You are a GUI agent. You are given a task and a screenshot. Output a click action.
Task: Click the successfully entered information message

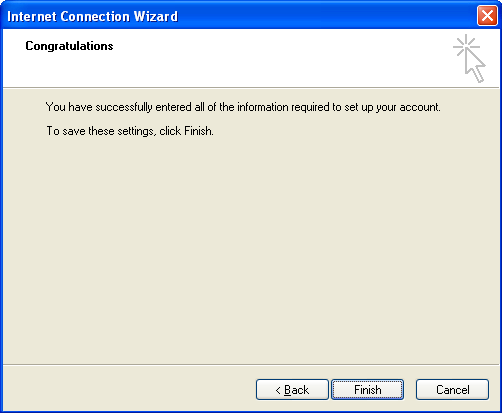[x=243, y=107]
